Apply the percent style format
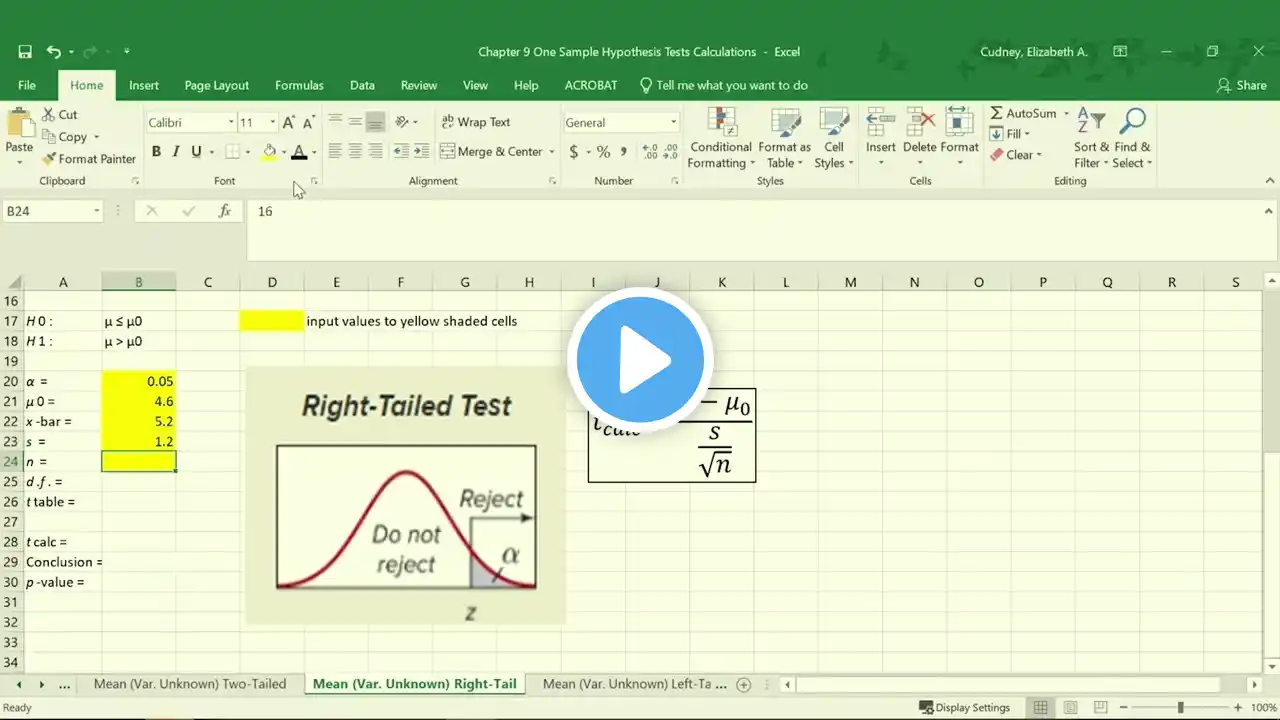 tap(603, 152)
